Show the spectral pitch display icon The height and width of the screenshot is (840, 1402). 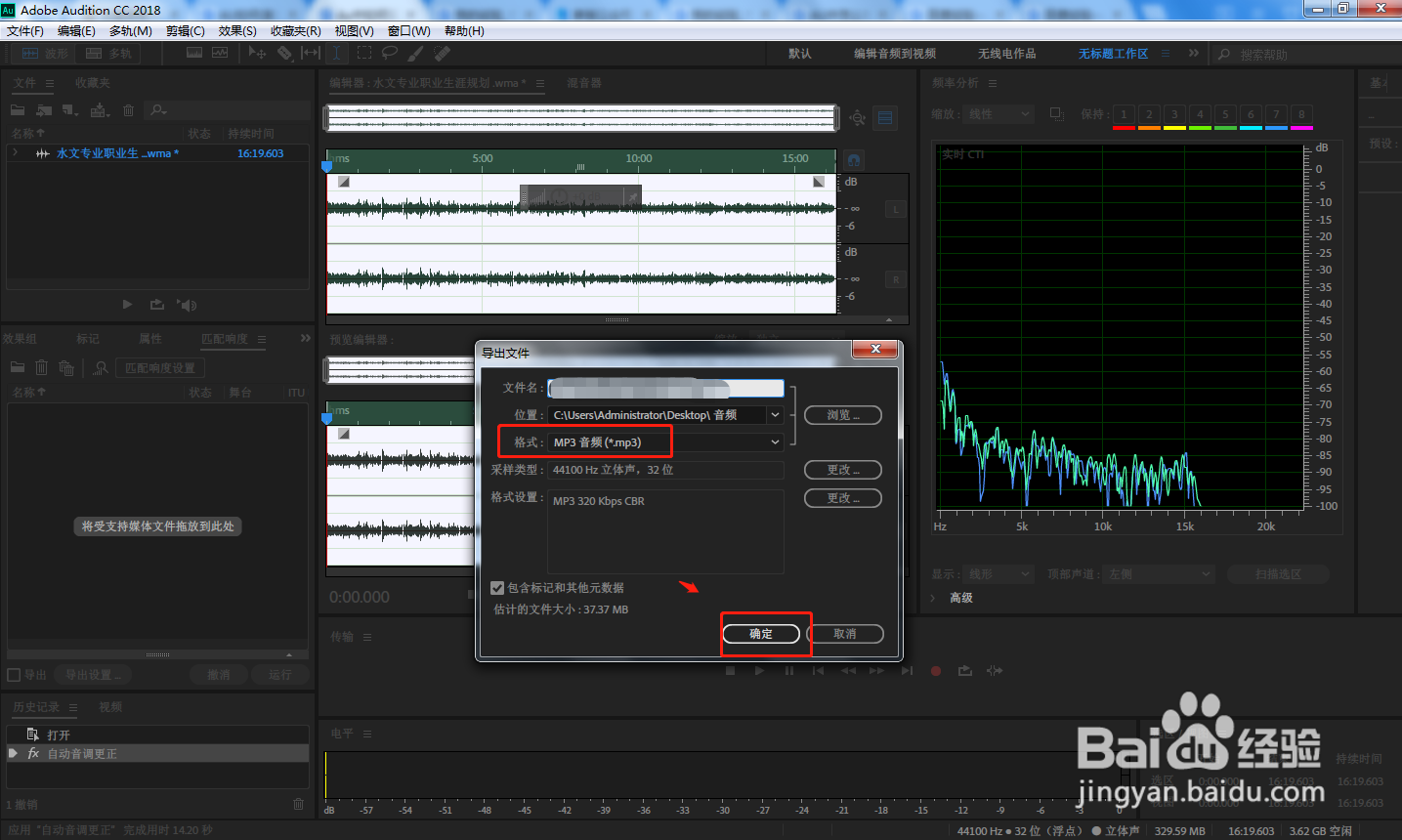[220, 53]
